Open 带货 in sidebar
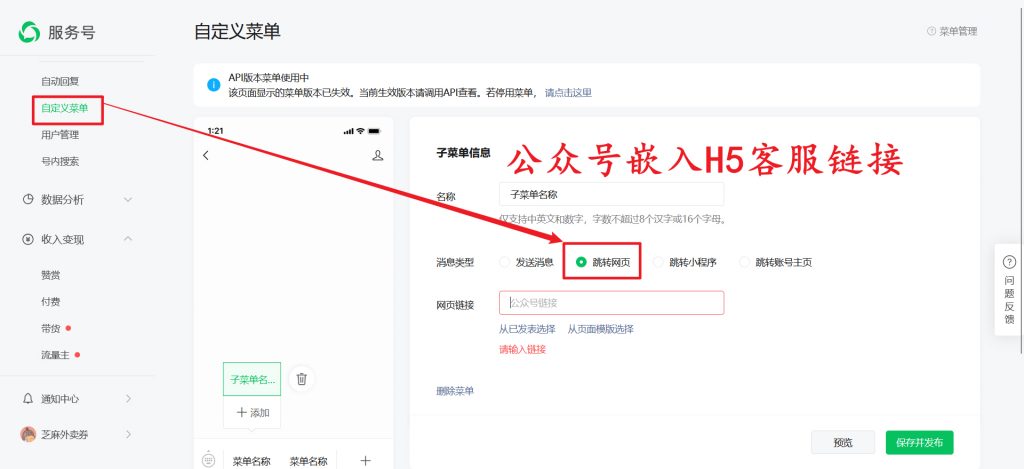Viewport: 1024px width, 469px height. [x=51, y=329]
